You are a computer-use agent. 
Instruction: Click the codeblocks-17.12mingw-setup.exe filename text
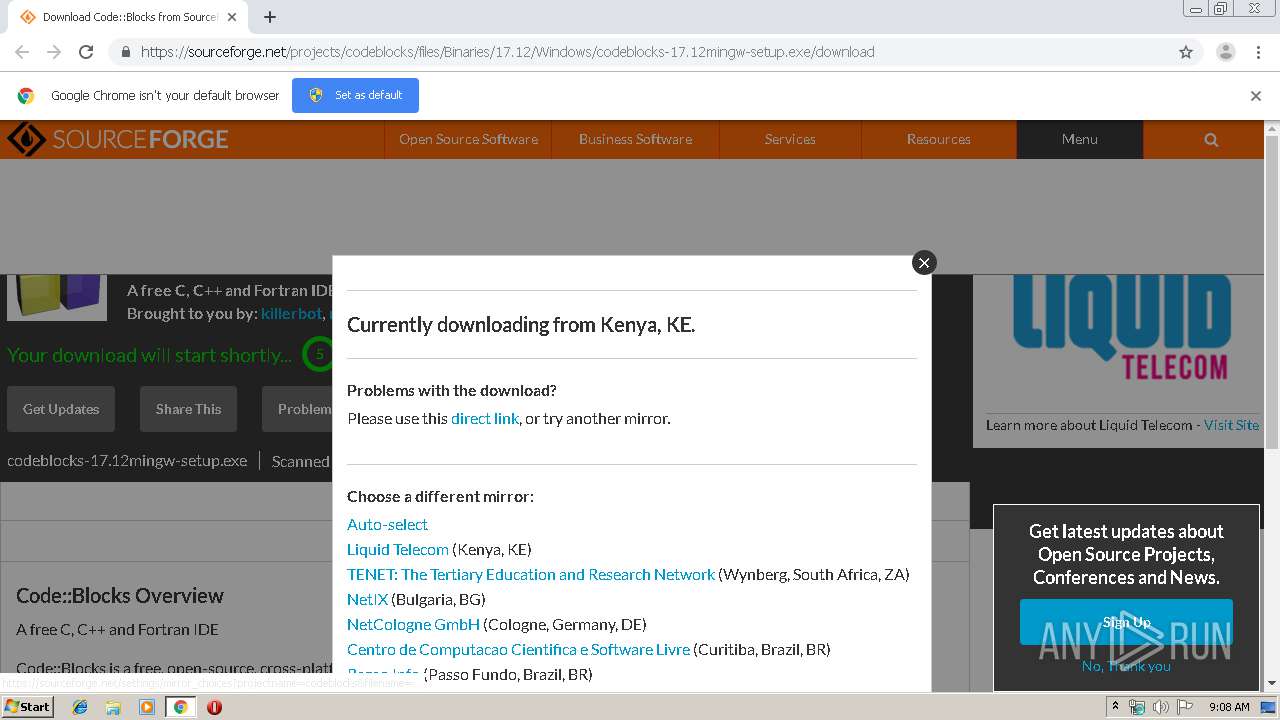pyautogui.click(x=127, y=461)
